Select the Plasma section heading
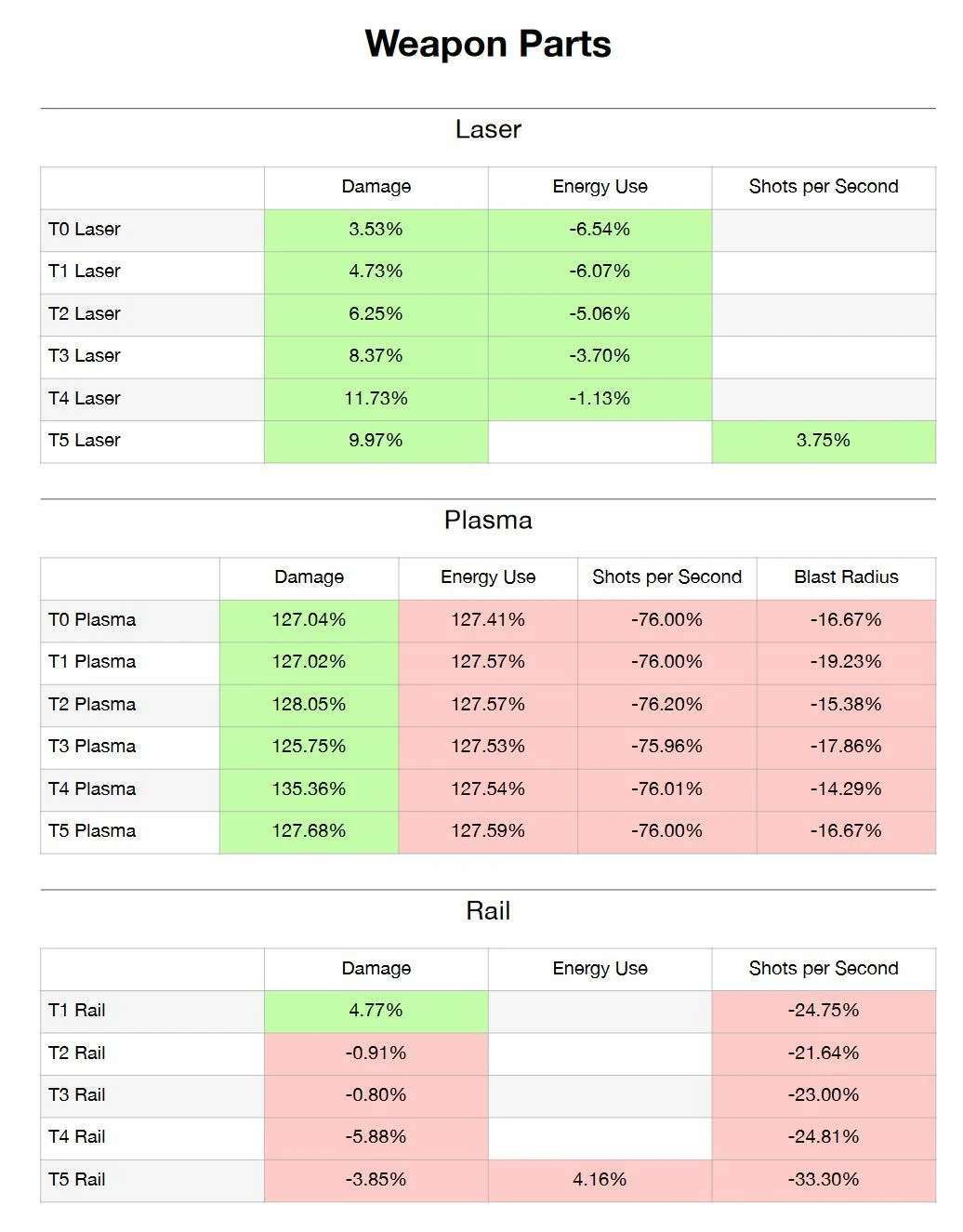963x1232 pixels. pyautogui.click(x=488, y=520)
